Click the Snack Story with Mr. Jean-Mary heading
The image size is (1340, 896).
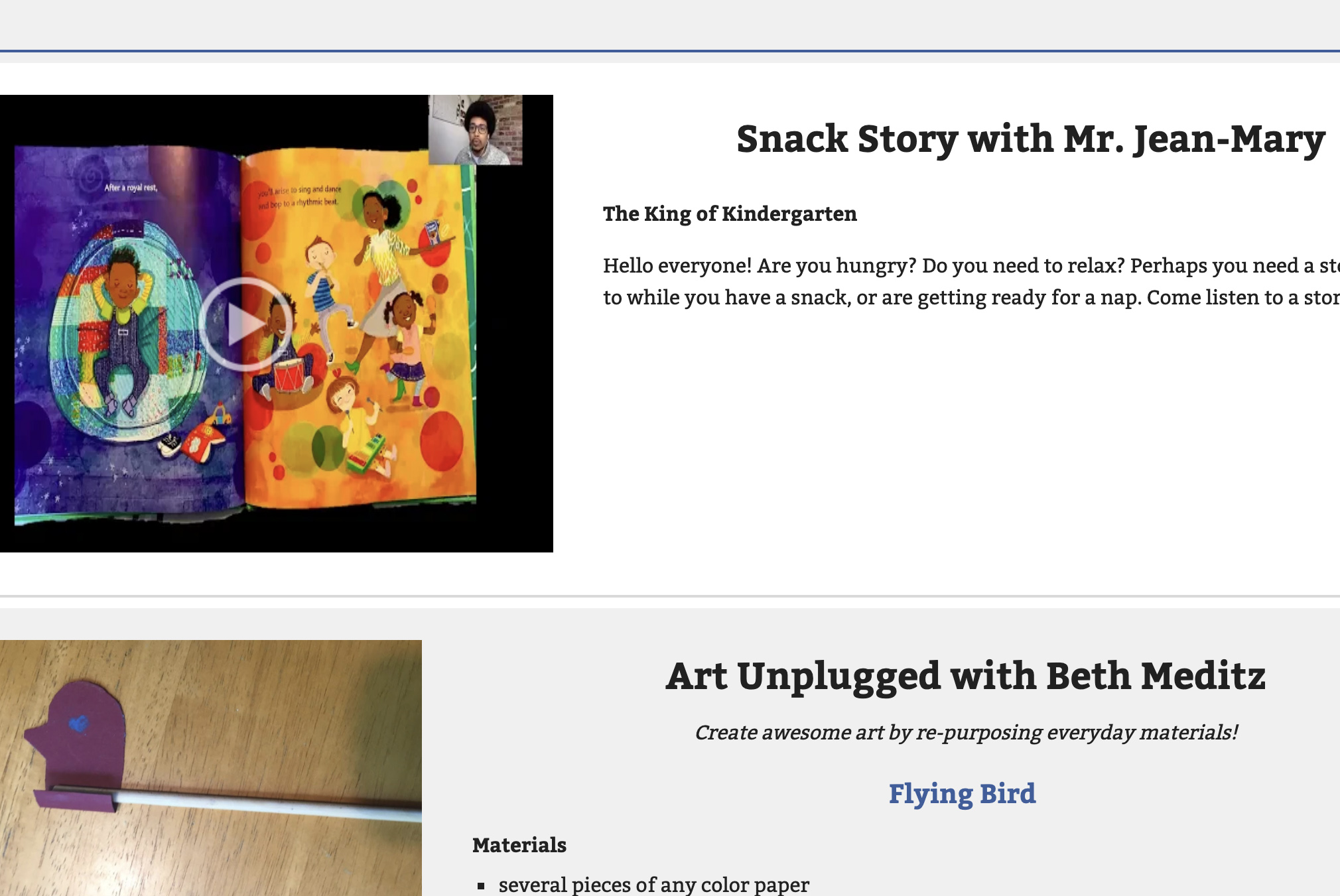coord(1030,139)
